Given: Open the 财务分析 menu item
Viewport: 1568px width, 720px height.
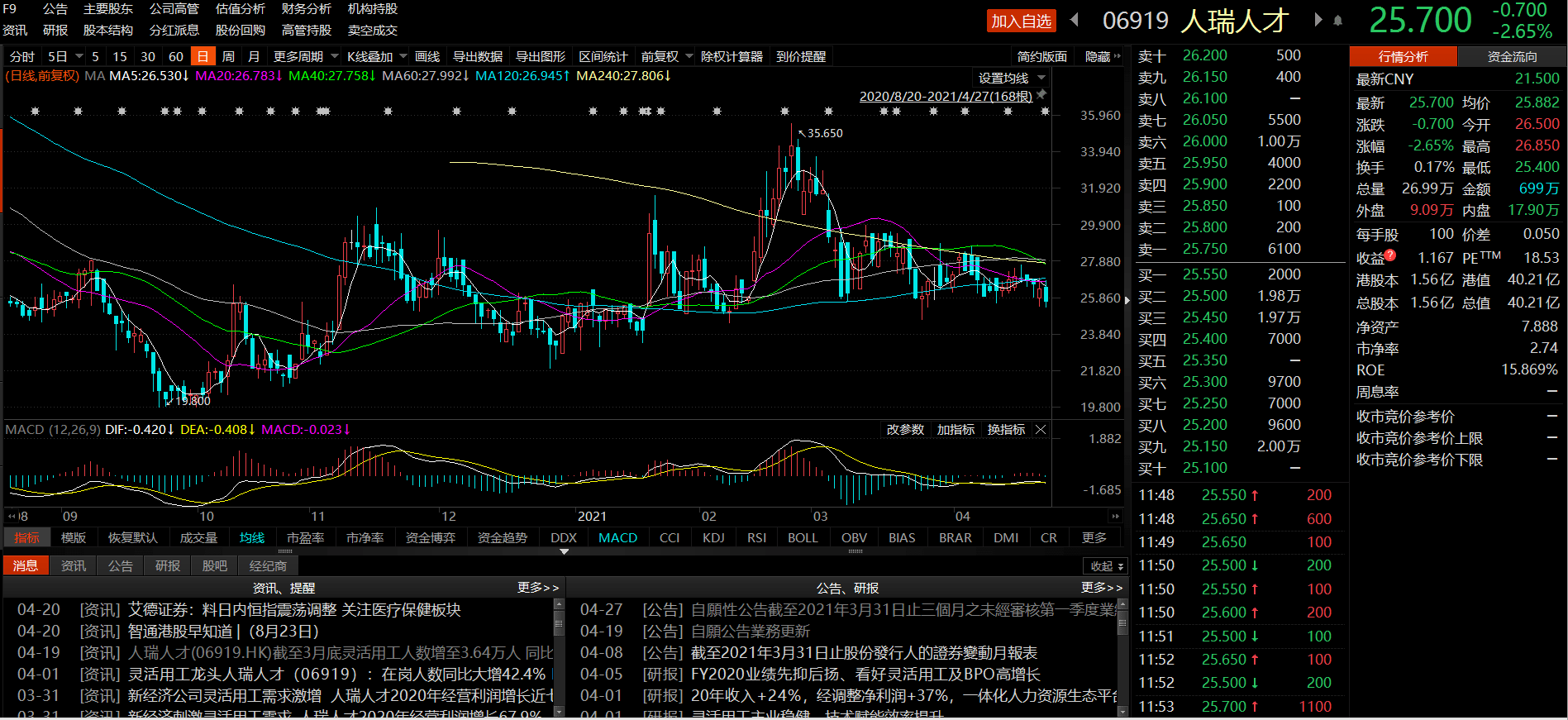Looking at the screenshot, I should coord(307,9).
